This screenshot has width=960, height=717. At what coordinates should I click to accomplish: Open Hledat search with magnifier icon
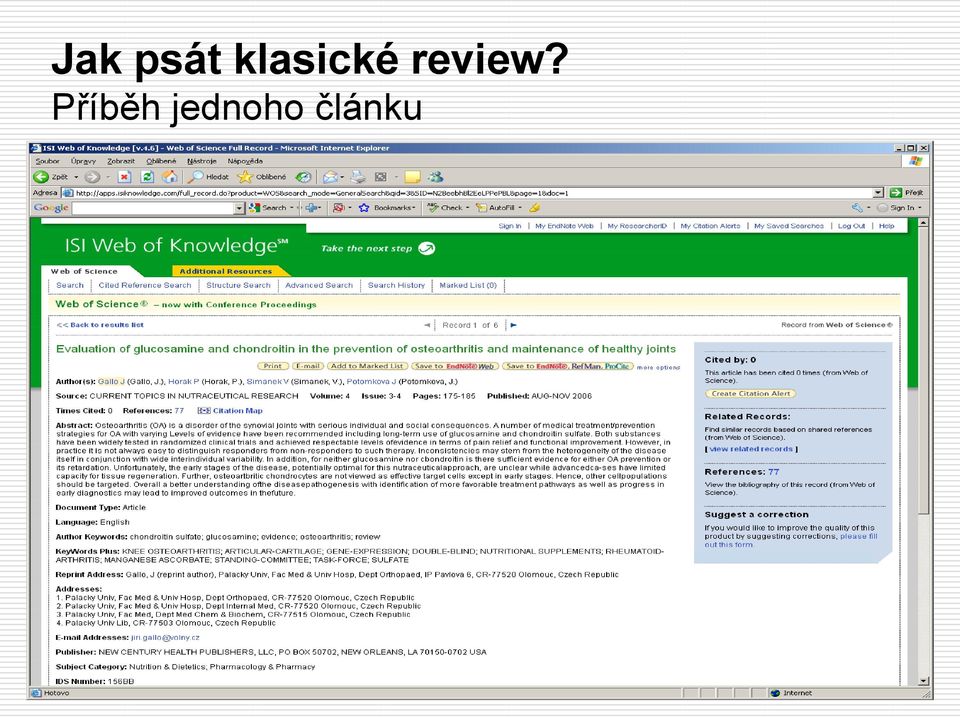click(x=208, y=177)
